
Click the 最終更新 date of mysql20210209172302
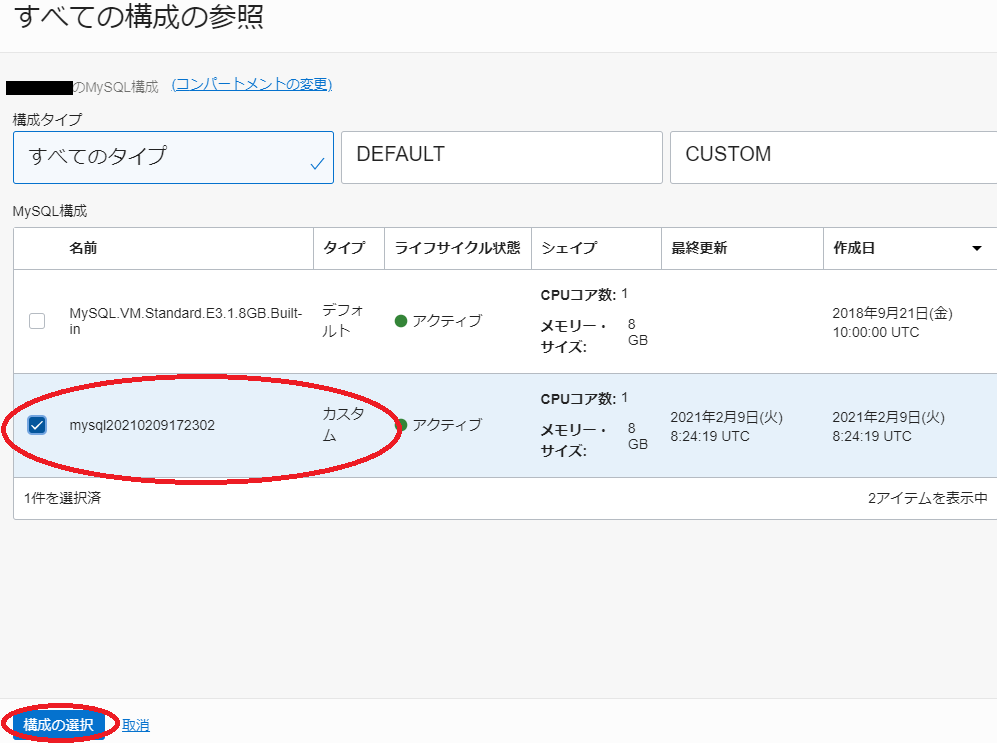726,426
